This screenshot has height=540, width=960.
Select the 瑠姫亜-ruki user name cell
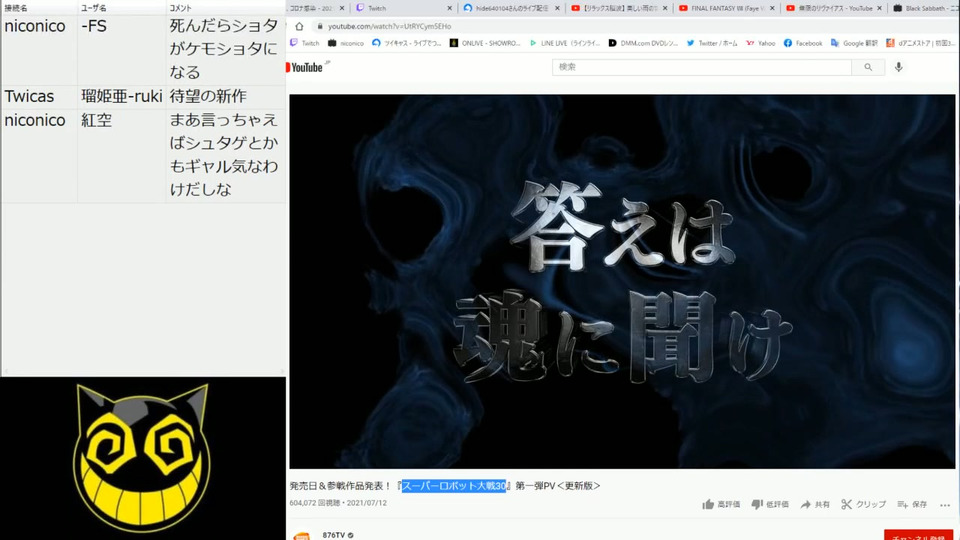tap(121, 97)
